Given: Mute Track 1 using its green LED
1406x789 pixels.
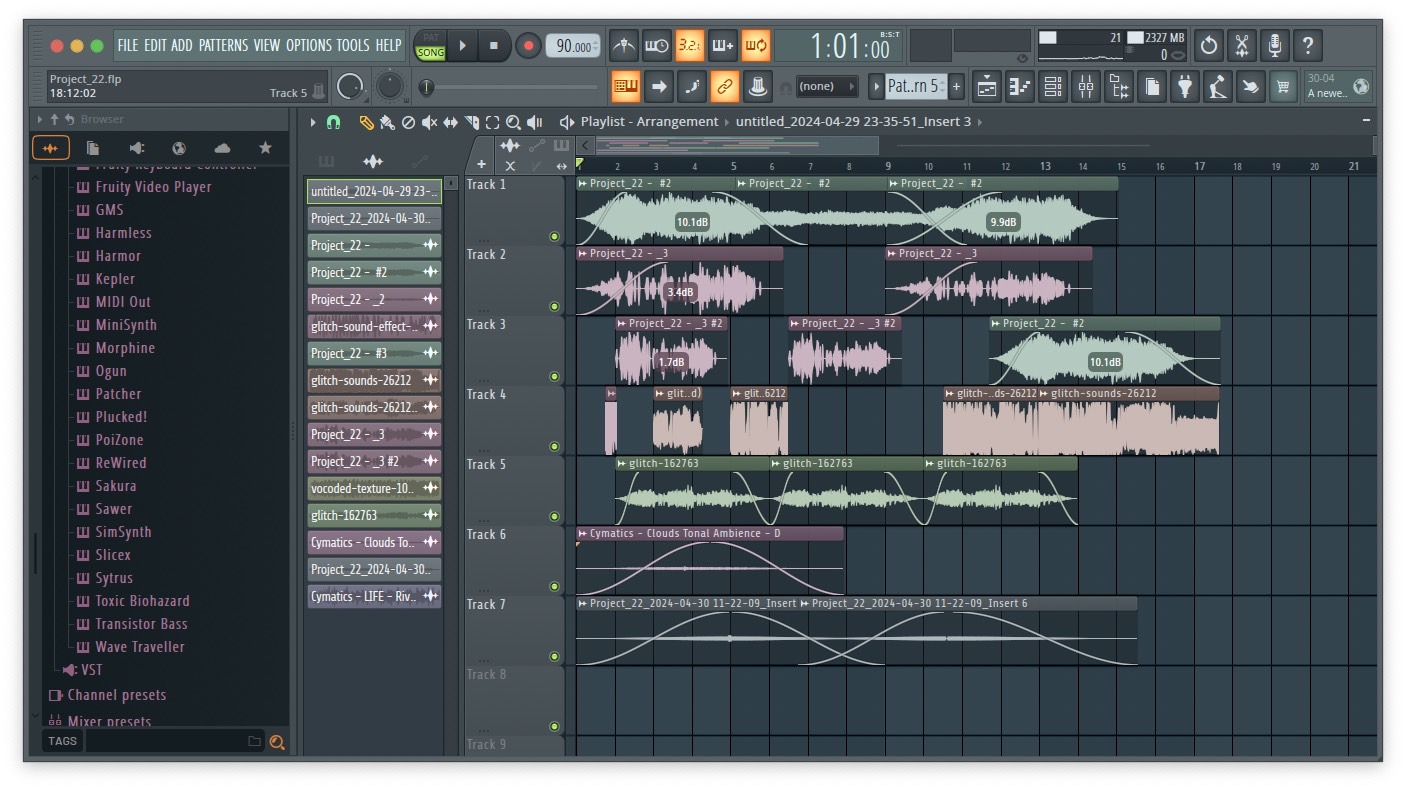Looking at the screenshot, I should coord(554,237).
